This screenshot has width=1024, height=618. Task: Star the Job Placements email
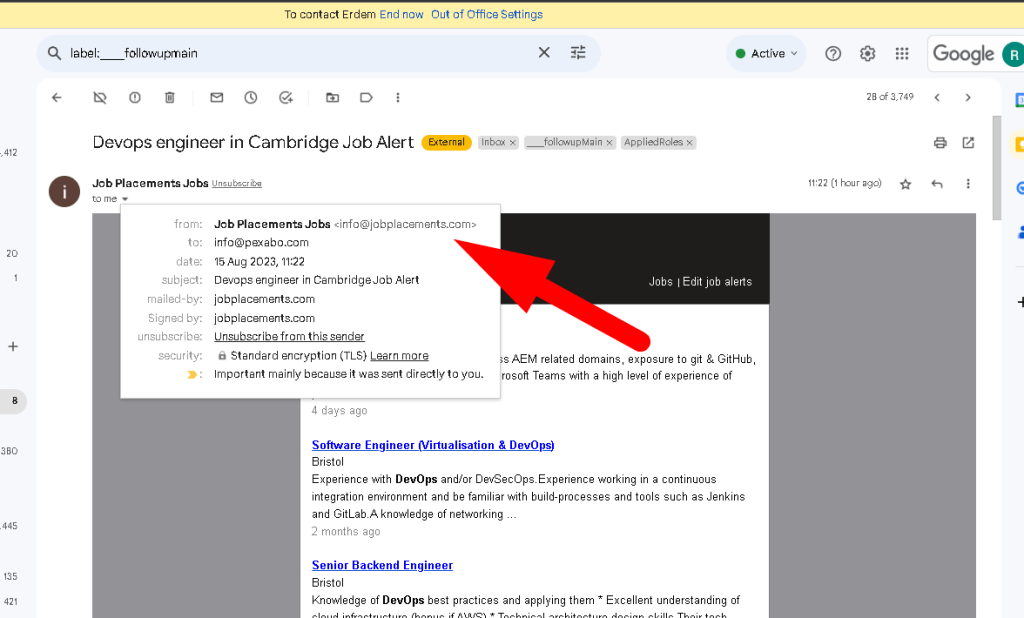coord(905,184)
